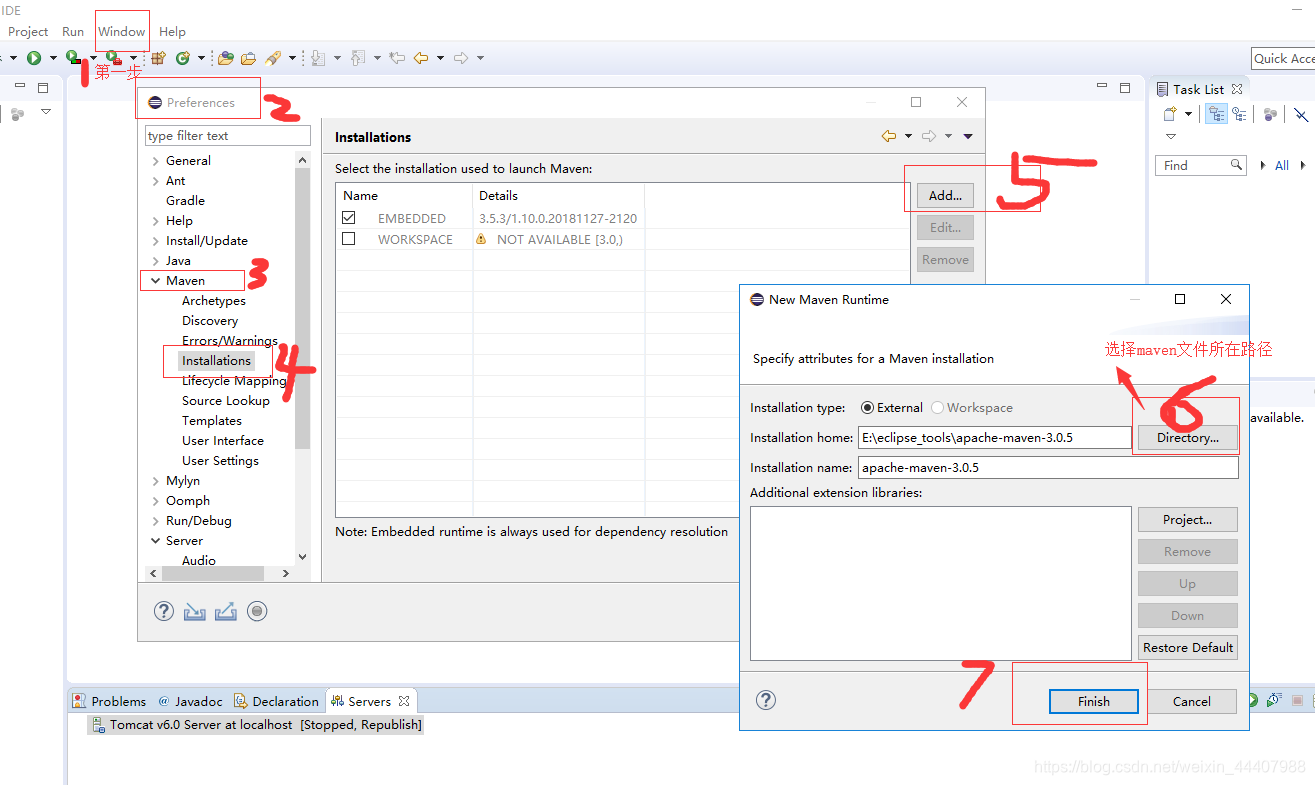The height and width of the screenshot is (785, 1315).
Task: Expand the Install/Update tree node
Action: click(x=155, y=241)
